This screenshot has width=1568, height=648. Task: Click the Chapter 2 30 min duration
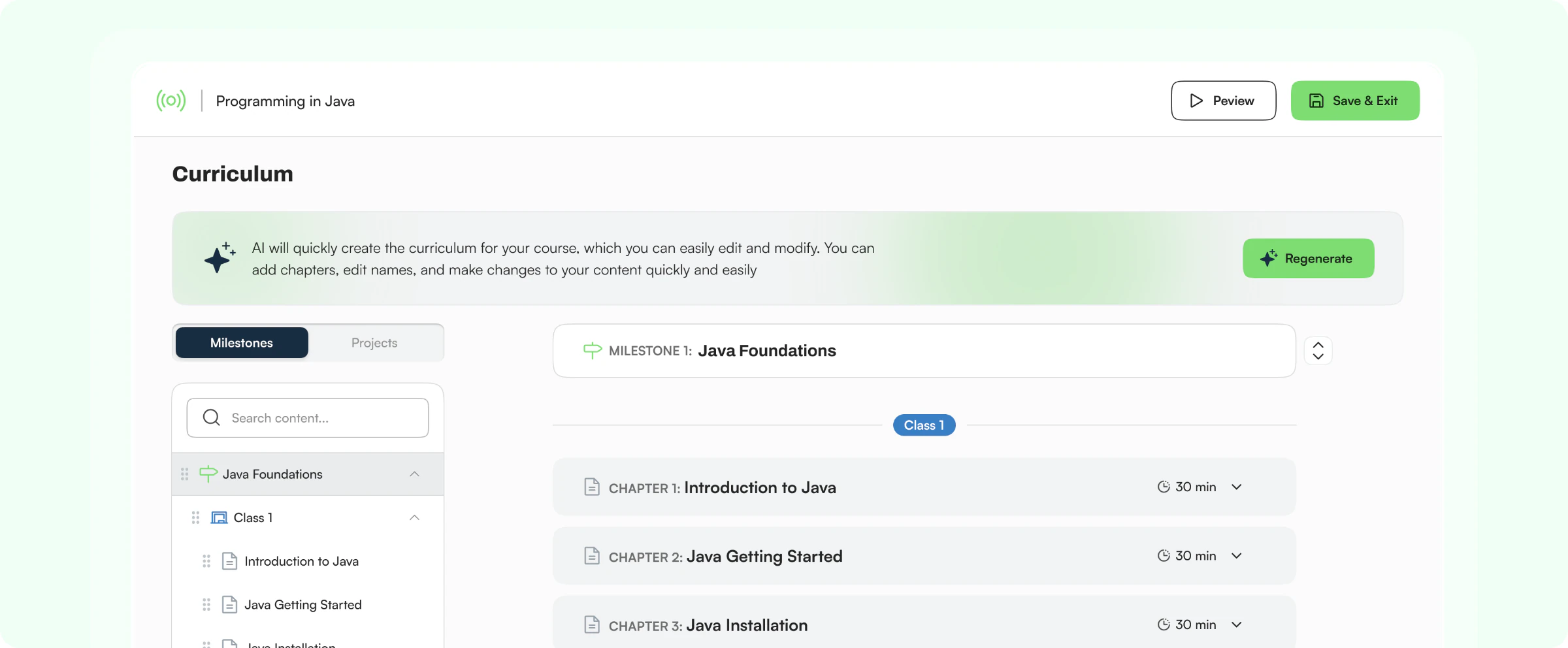pyautogui.click(x=1196, y=555)
